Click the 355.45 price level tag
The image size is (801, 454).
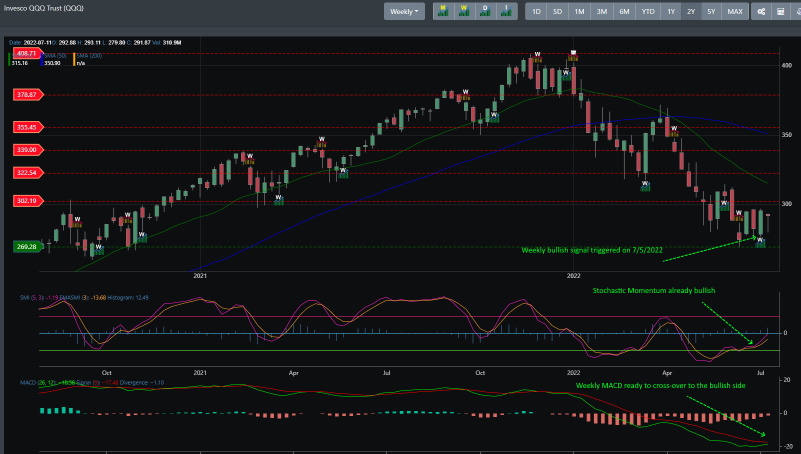tap(28, 127)
